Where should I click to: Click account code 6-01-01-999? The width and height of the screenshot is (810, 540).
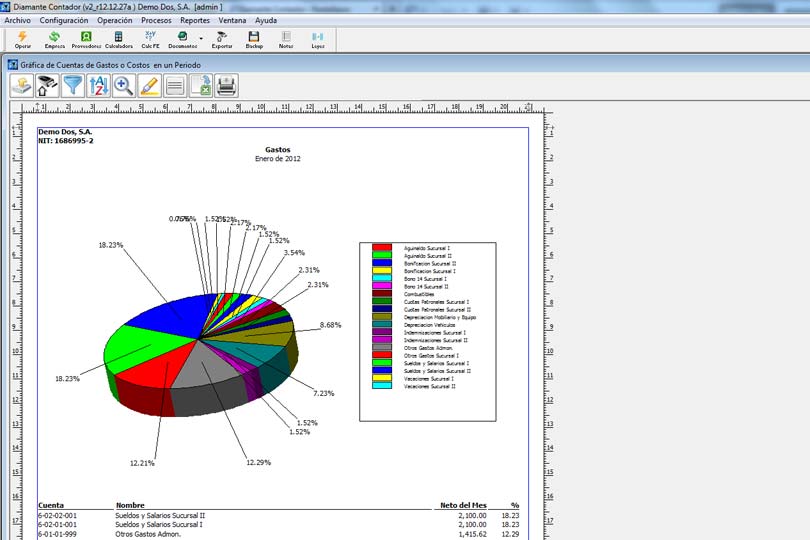[57, 534]
